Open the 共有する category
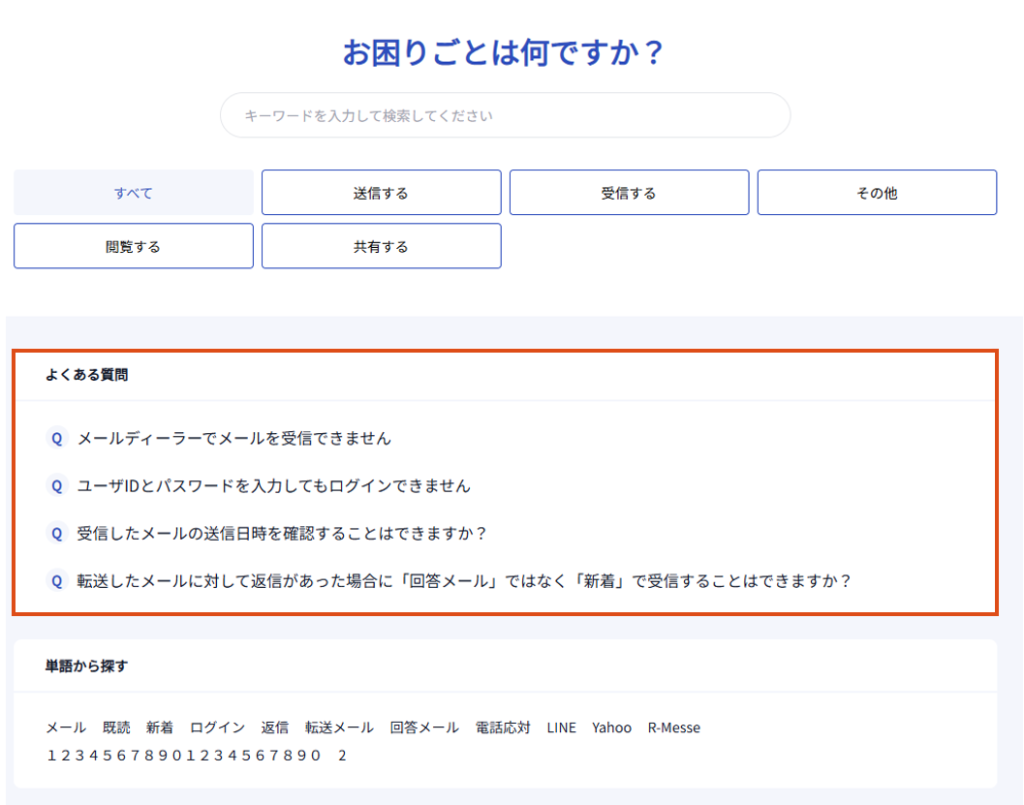Image resolution: width=1024 pixels, height=805 pixels. [x=381, y=246]
